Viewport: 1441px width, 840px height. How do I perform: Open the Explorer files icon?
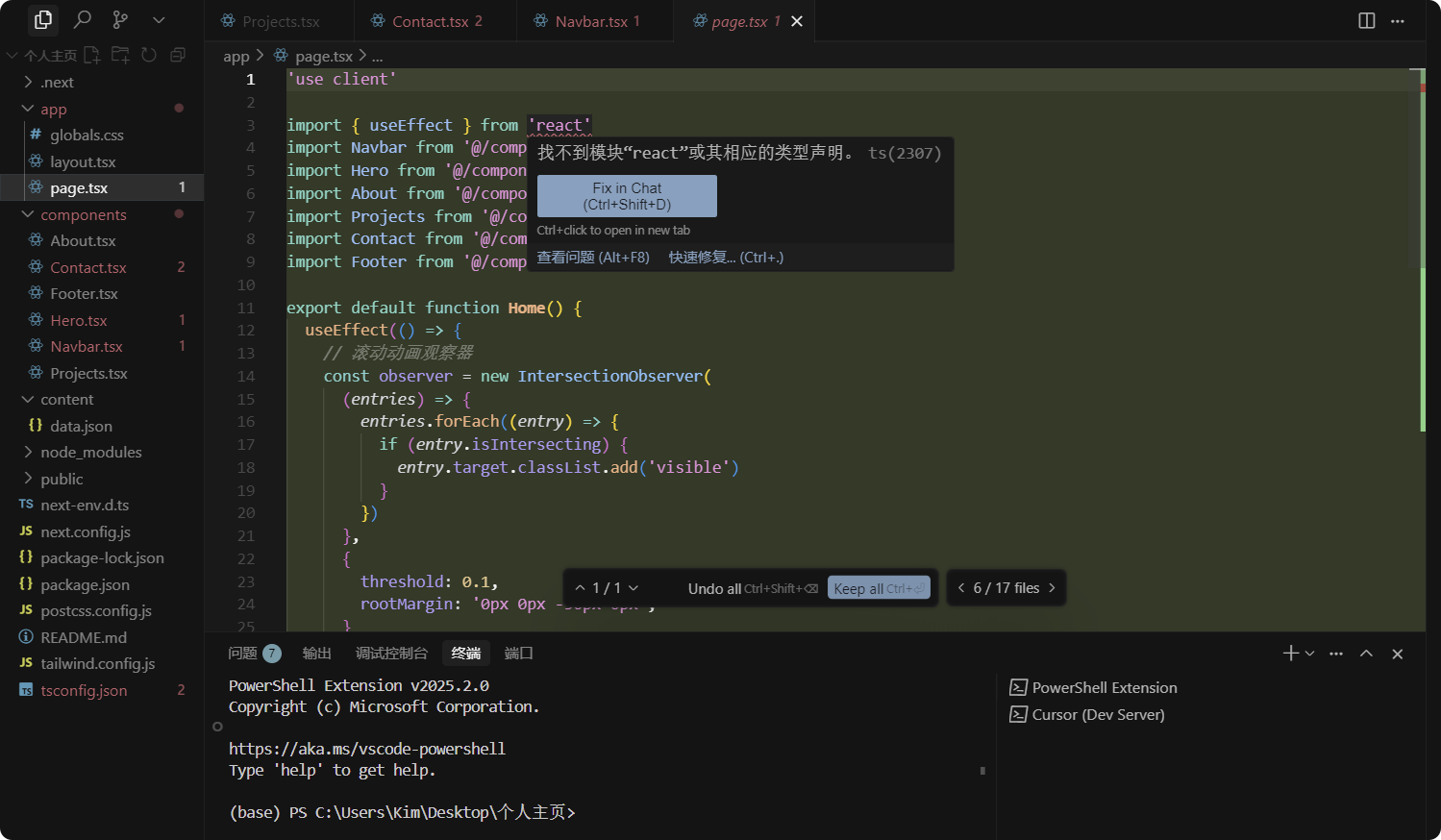(x=43, y=19)
